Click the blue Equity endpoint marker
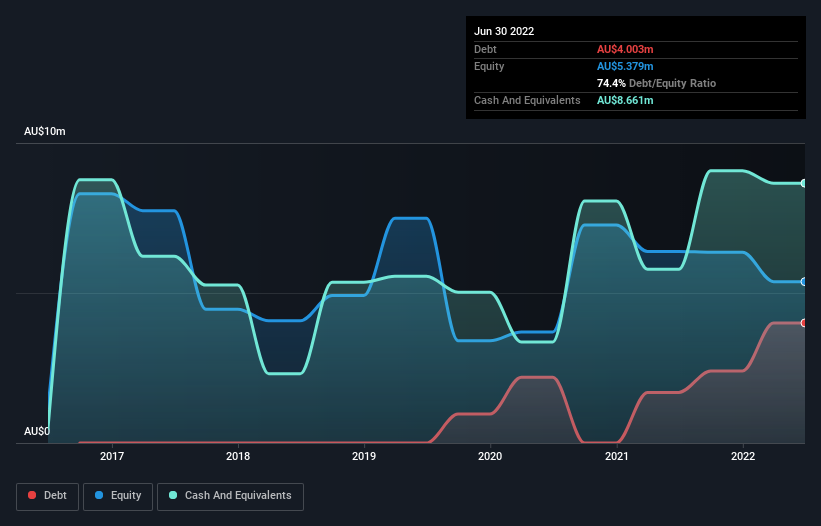Image resolution: width=821 pixels, height=526 pixels. (804, 282)
